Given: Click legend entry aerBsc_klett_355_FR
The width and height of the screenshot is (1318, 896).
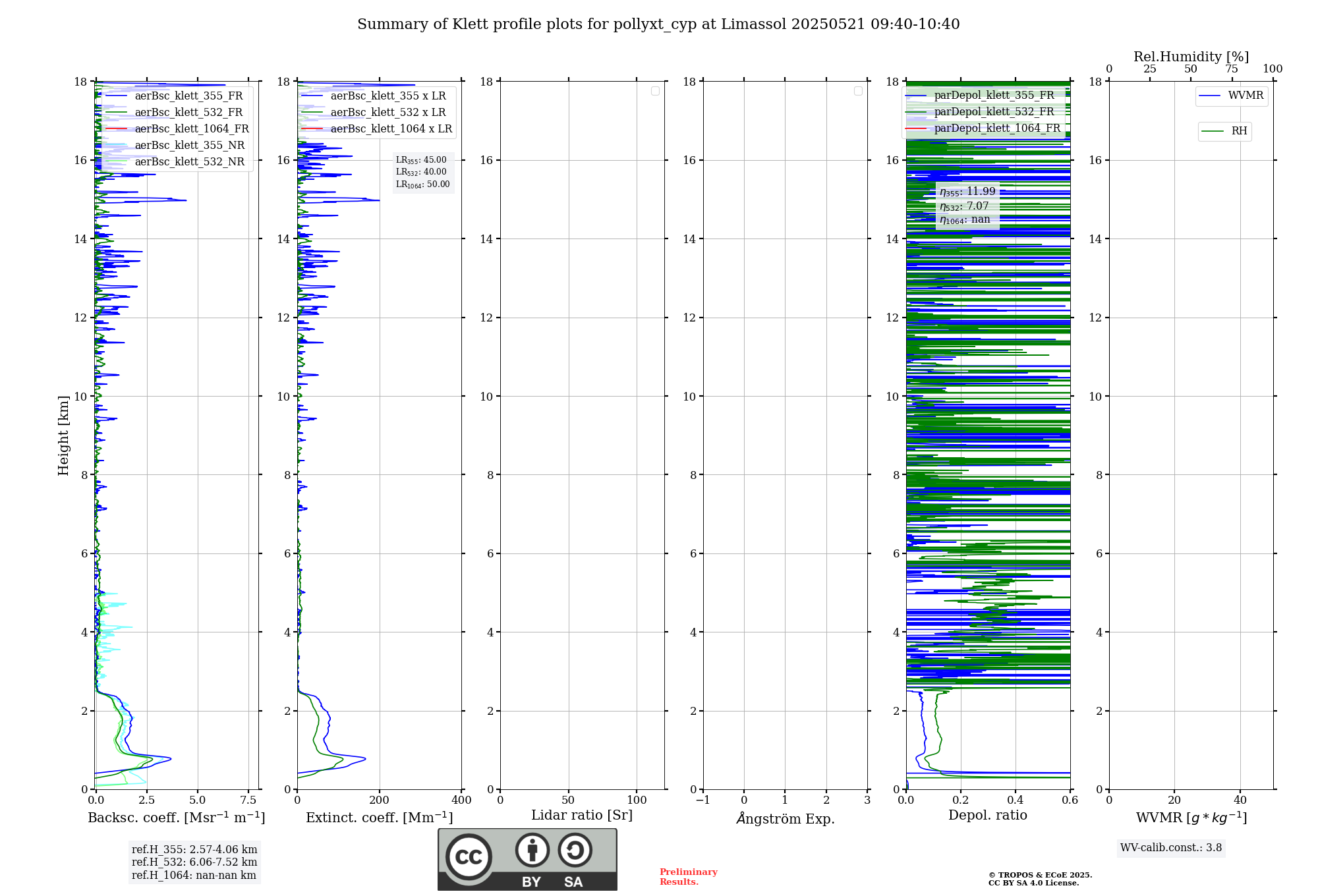Looking at the screenshot, I should point(188,96).
